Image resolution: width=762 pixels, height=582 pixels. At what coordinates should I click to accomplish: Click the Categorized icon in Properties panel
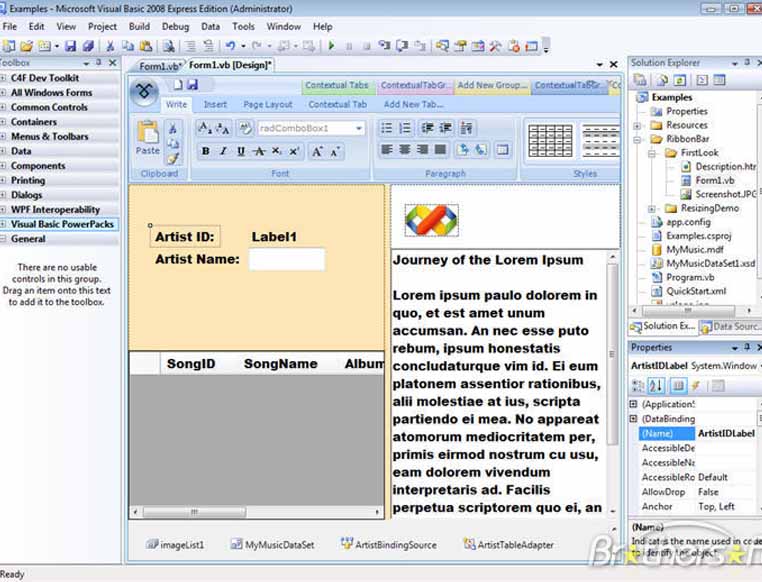[x=638, y=386]
